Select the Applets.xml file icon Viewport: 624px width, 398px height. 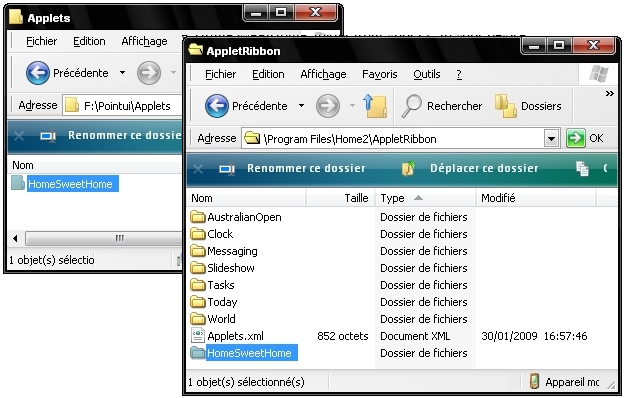tap(197, 336)
